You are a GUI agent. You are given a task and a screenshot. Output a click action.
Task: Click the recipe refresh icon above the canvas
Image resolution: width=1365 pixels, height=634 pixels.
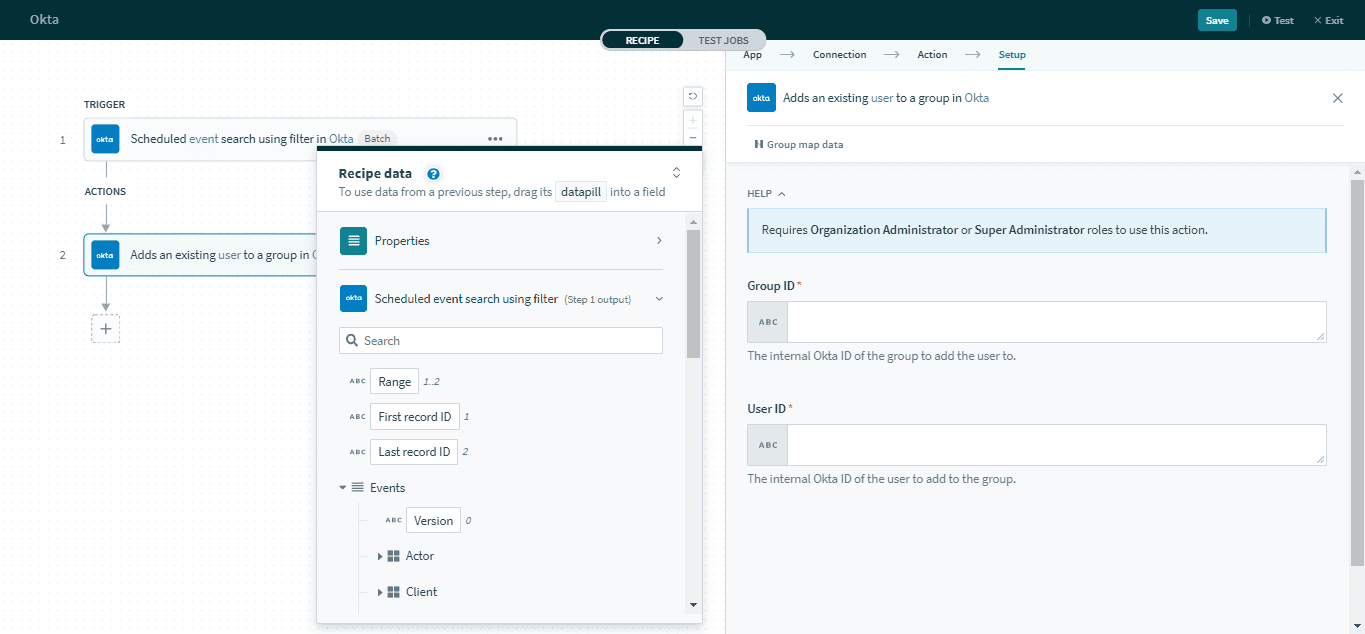coord(692,96)
